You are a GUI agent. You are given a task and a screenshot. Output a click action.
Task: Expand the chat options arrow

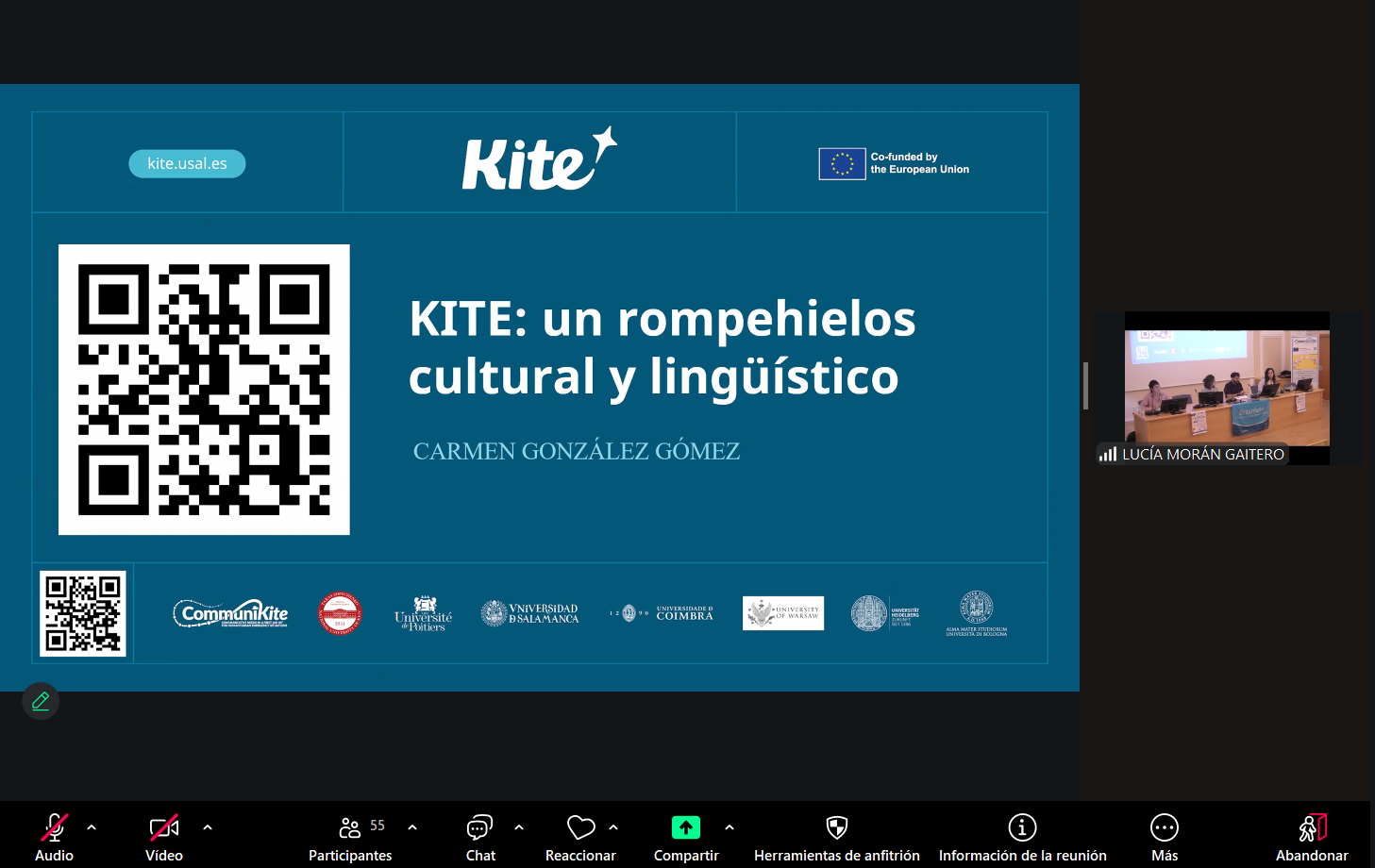click(519, 827)
